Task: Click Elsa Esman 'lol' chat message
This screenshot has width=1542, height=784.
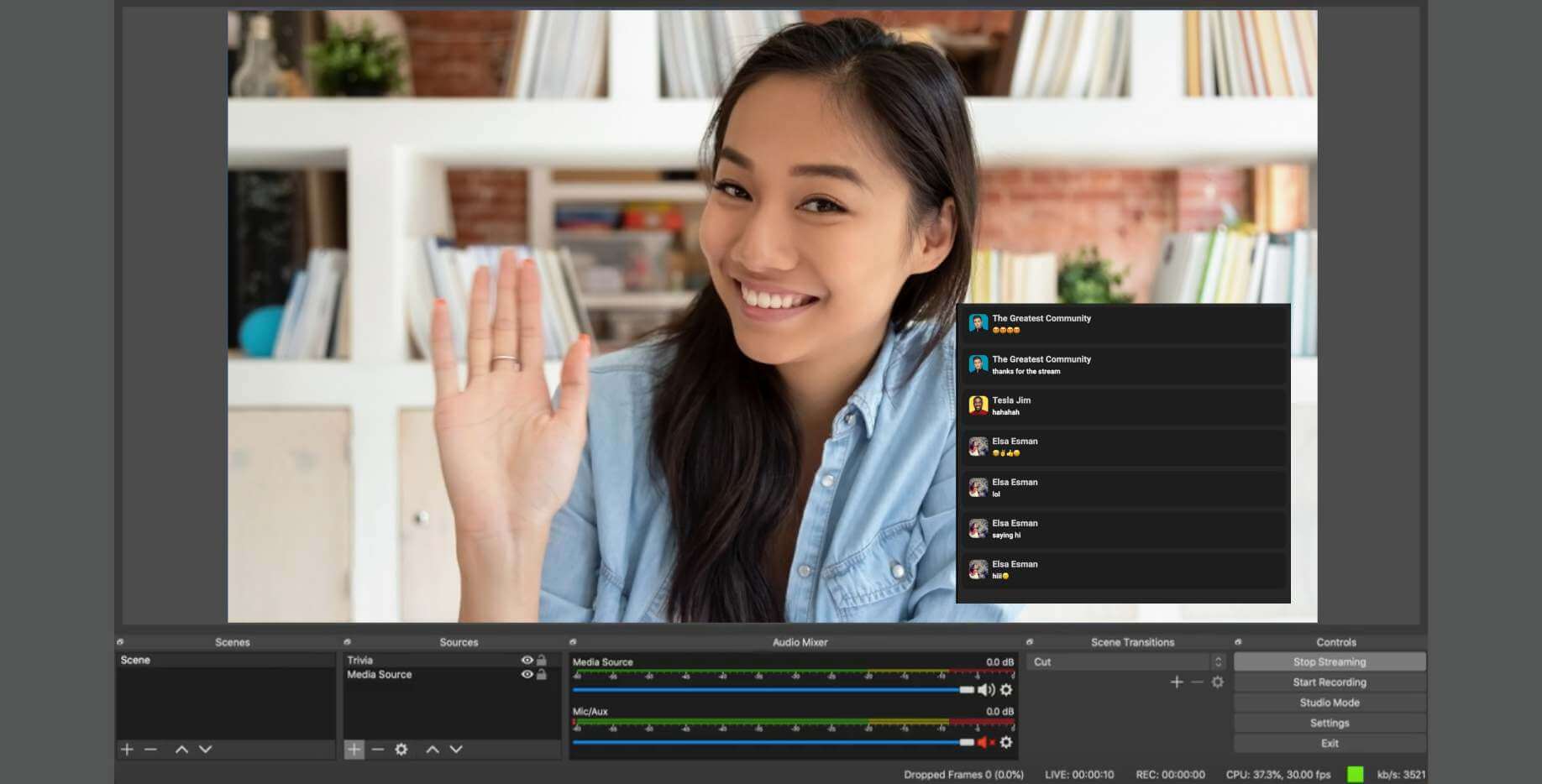Action: tap(1123, 488)
